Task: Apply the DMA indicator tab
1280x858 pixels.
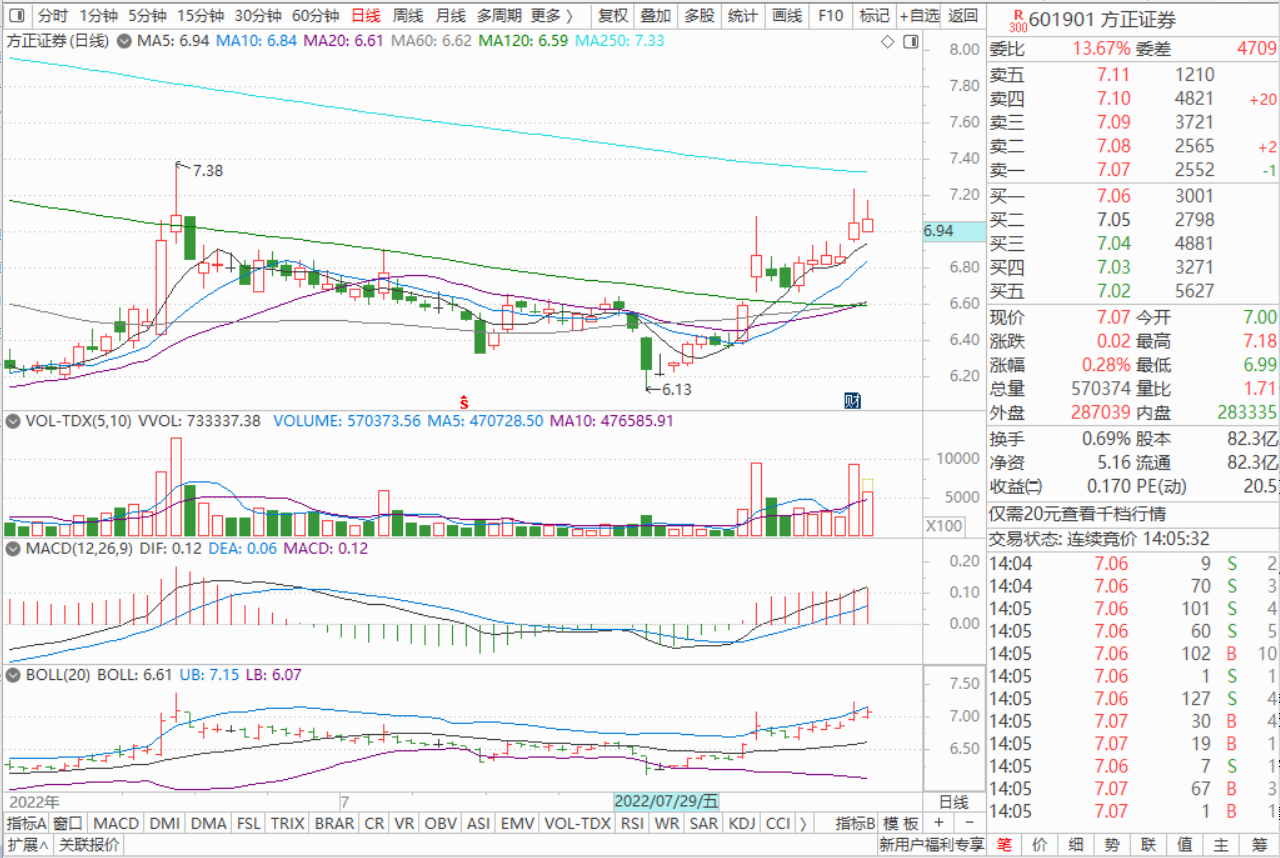Action: pos(209,823)
